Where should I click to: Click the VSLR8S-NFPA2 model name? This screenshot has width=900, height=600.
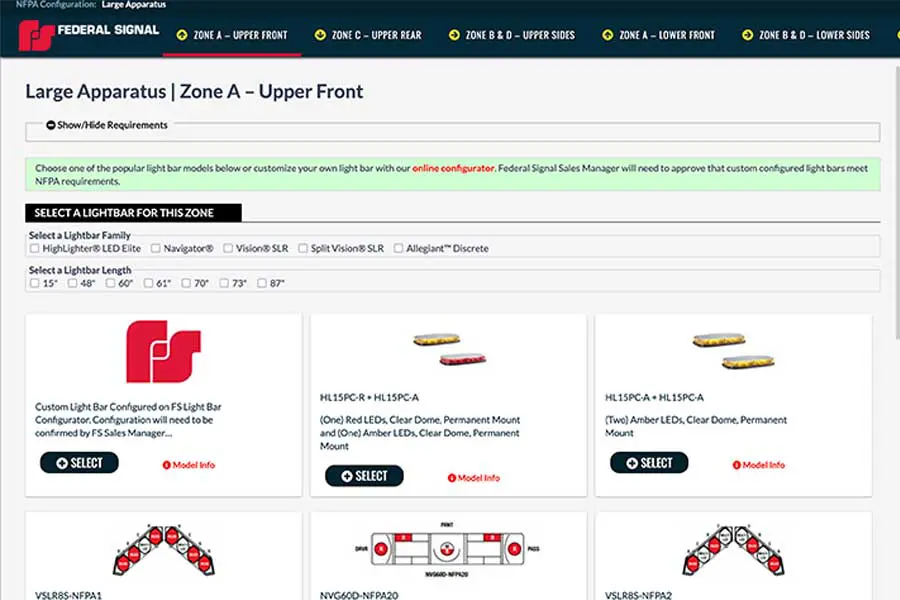point(638,595)
